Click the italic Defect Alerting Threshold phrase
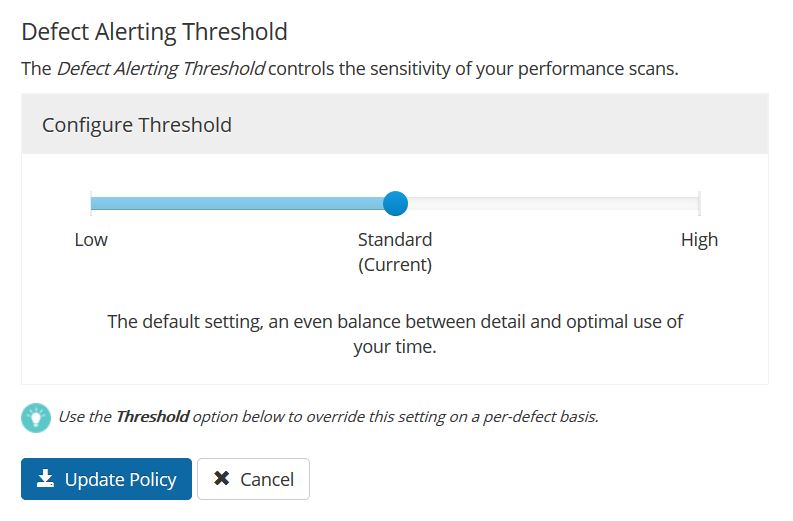793x521 pixels. (160, 68)
